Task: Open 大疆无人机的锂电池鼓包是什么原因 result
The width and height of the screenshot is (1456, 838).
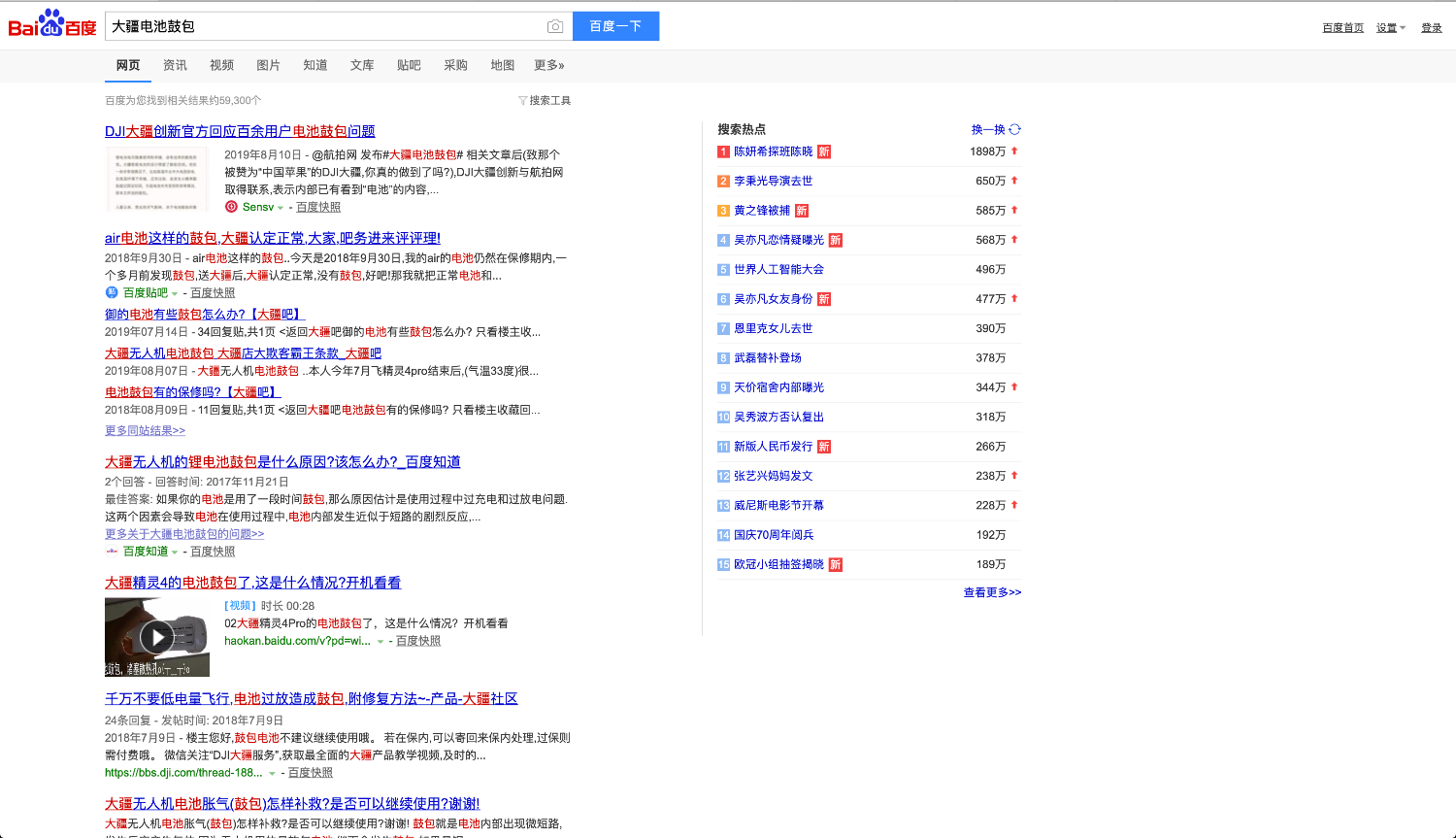Action: point(282,462)
